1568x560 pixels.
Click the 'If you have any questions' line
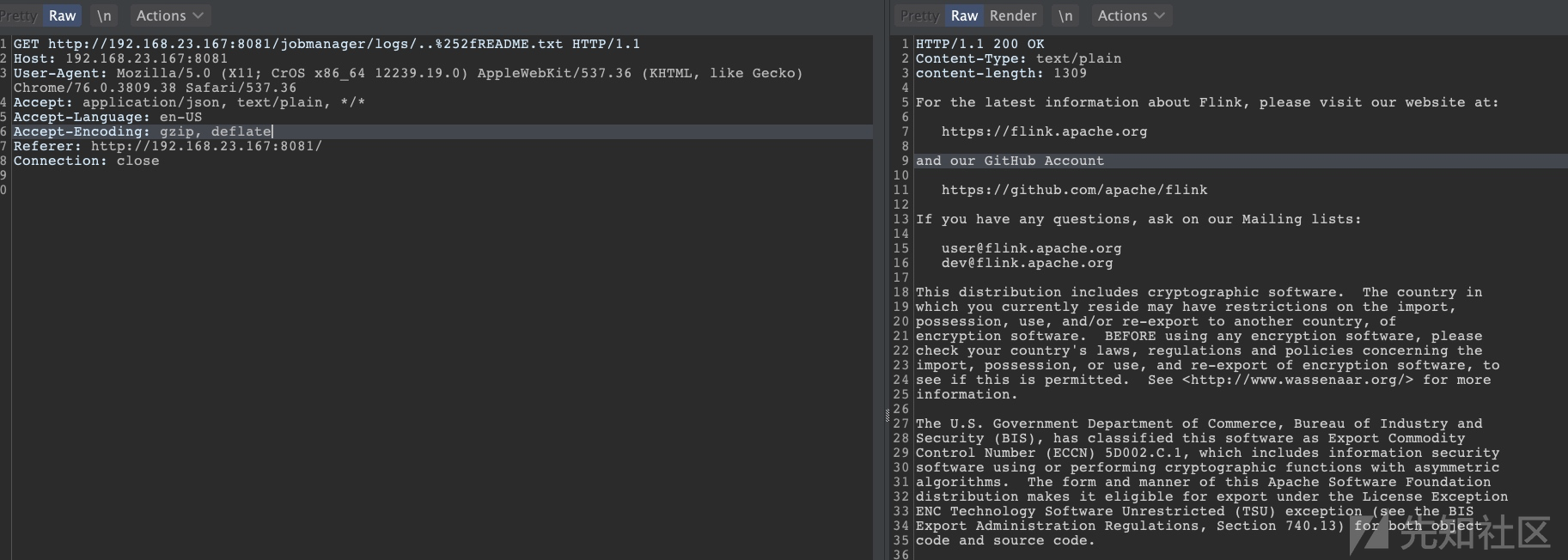coord(1138,219)
